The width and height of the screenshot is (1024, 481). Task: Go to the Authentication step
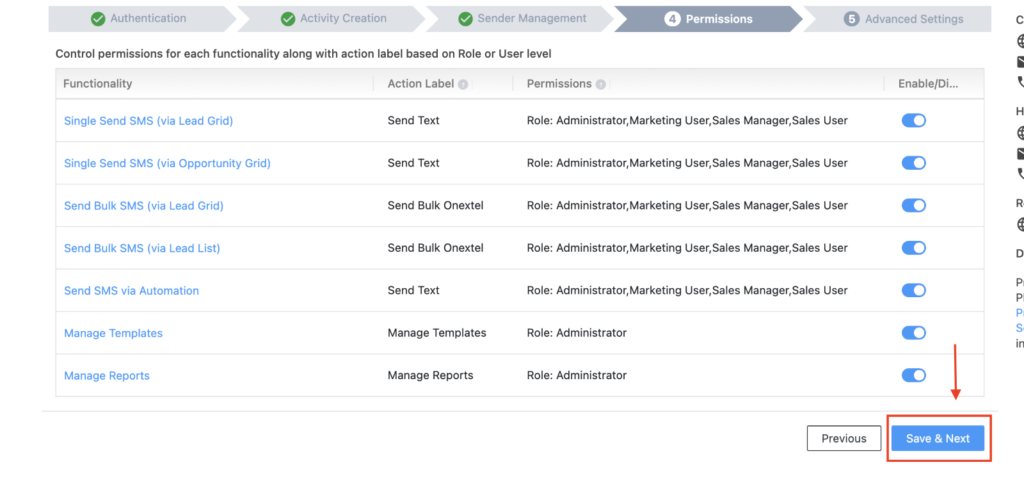pyautogui.click(x=140, y=19)
